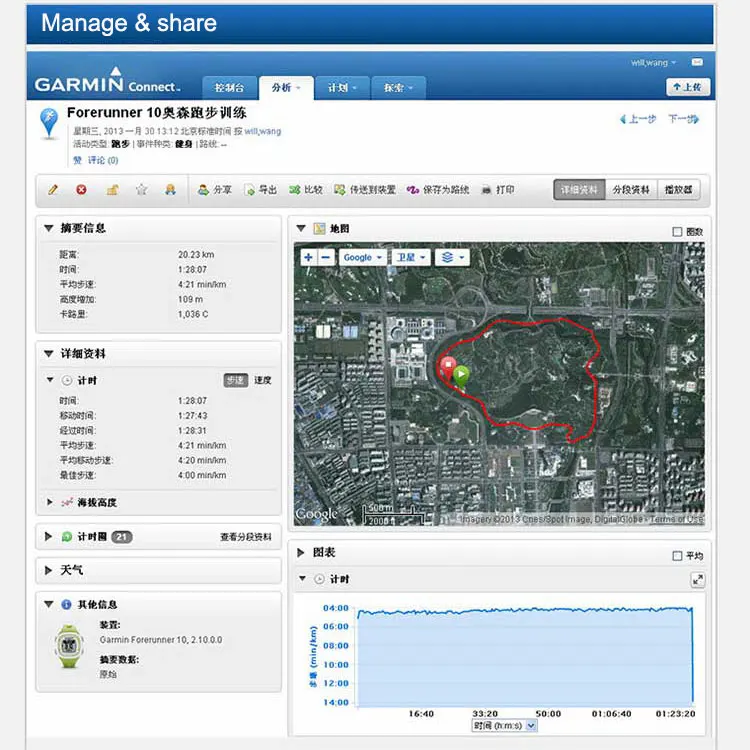
Task: Click the person badge icon in toolbar
Action: (170, 190)
